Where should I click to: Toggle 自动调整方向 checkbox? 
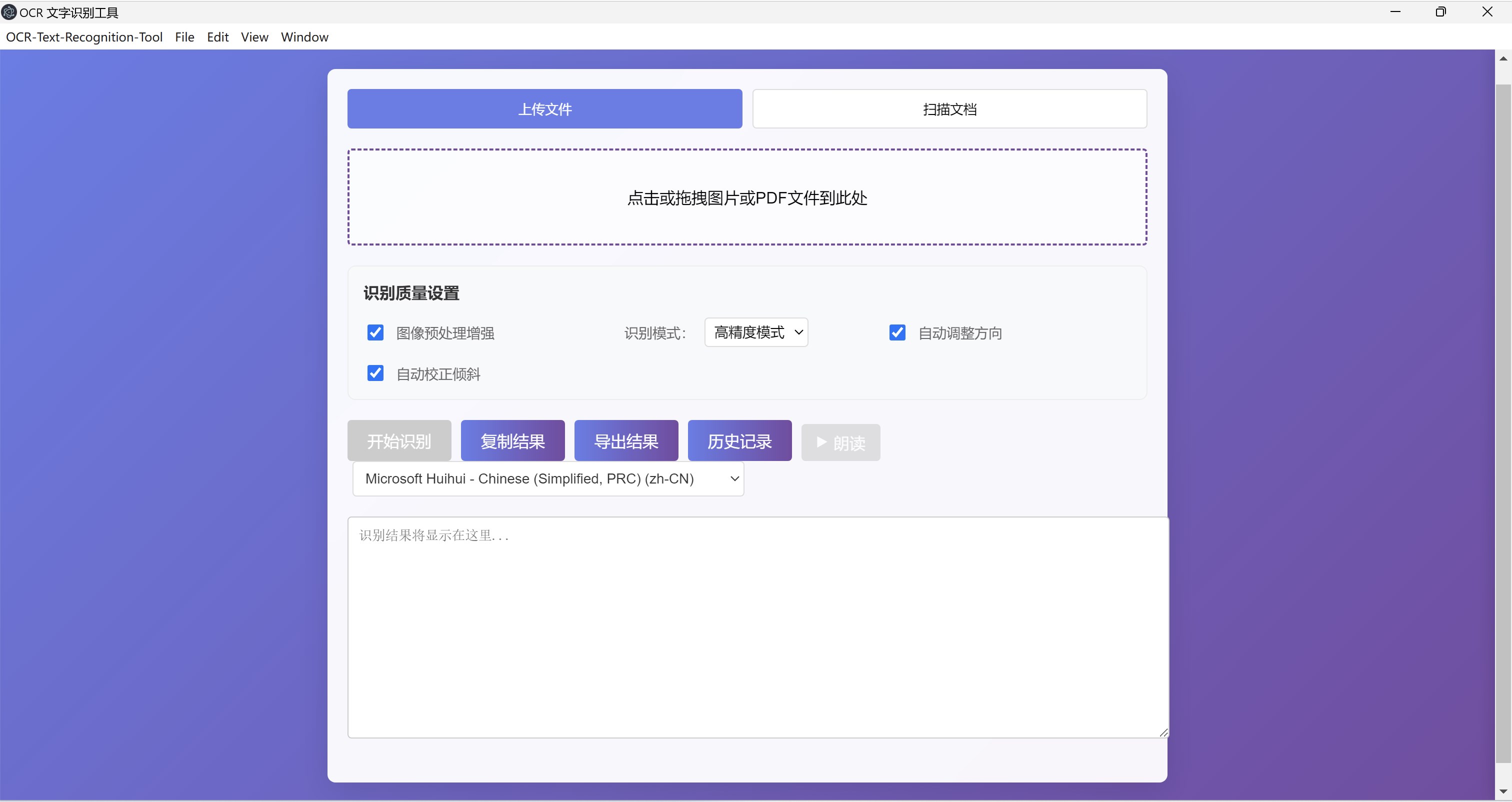(897, 333)
